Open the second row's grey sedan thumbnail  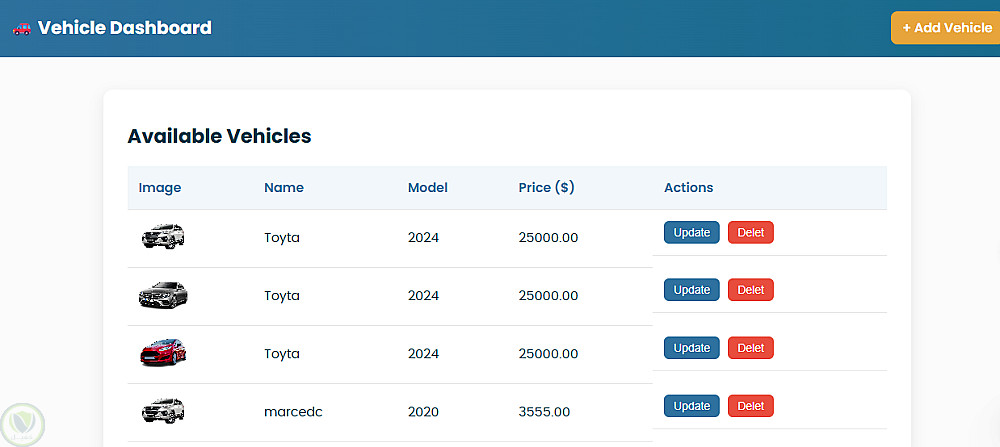(x=163, y=295)
